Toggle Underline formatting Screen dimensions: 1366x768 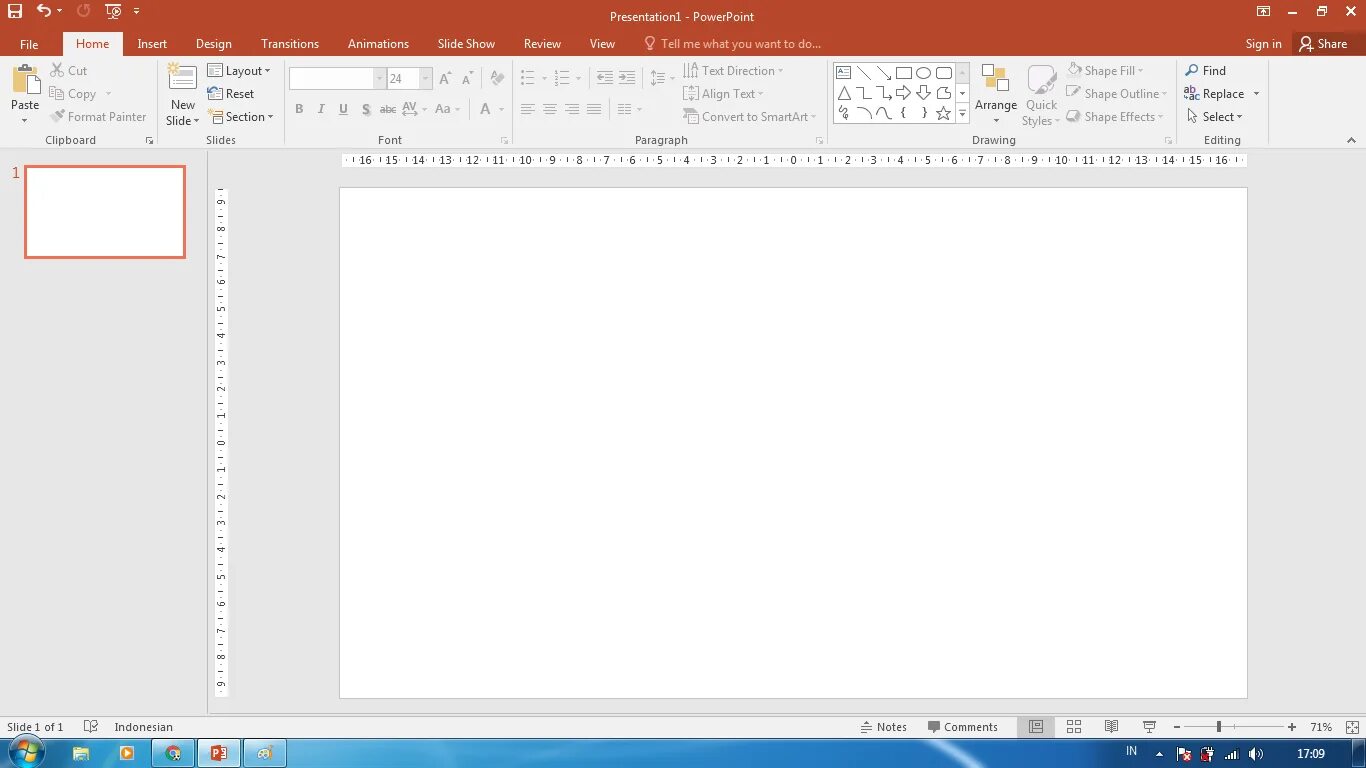click(x=343, y=109)
